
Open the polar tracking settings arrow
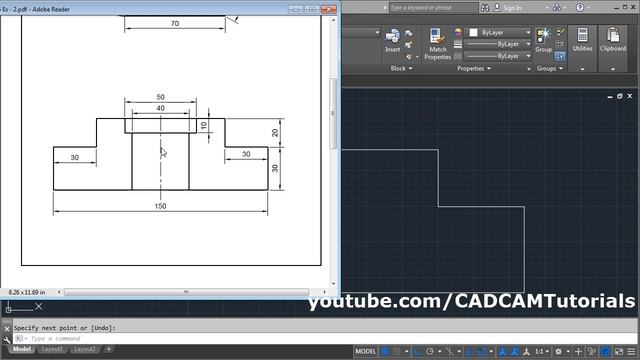440,351
